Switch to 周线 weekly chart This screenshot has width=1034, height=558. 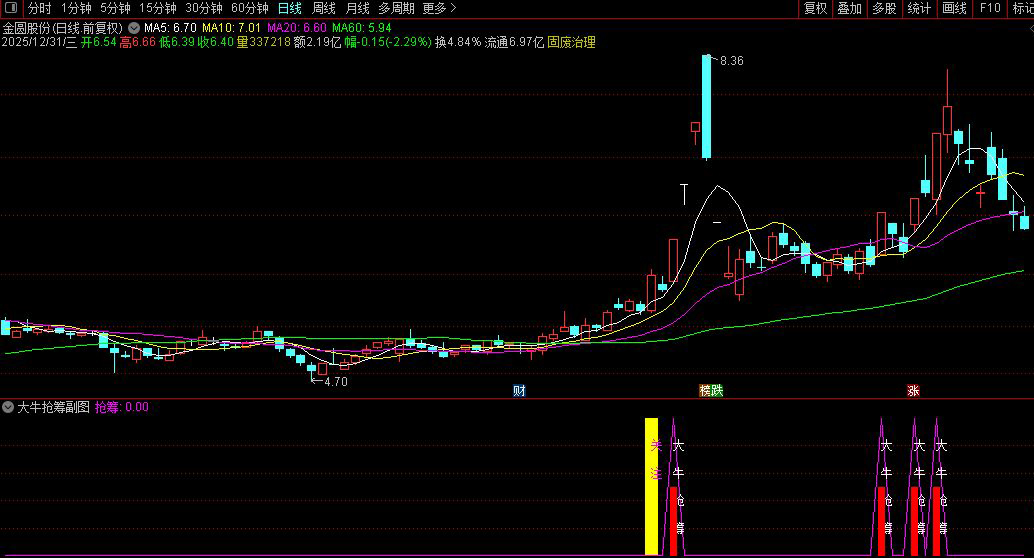324,9
